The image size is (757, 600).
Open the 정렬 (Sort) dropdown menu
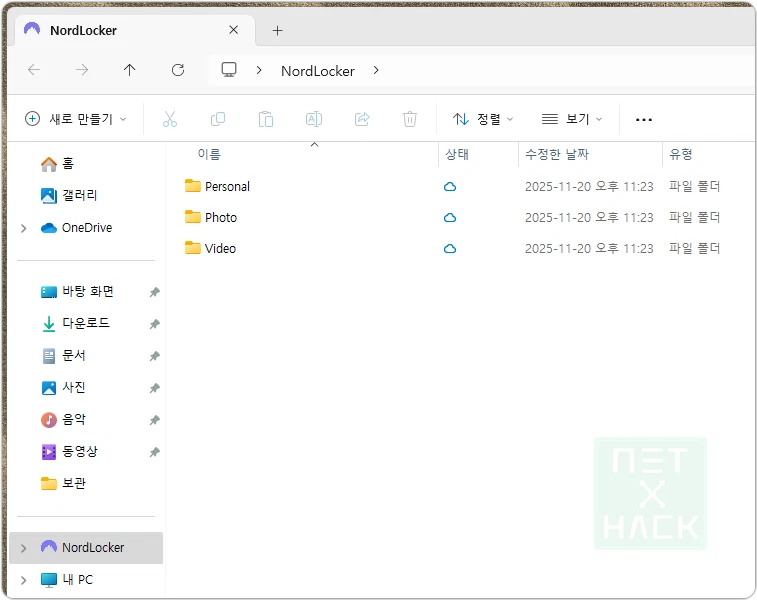pos(483,119)
